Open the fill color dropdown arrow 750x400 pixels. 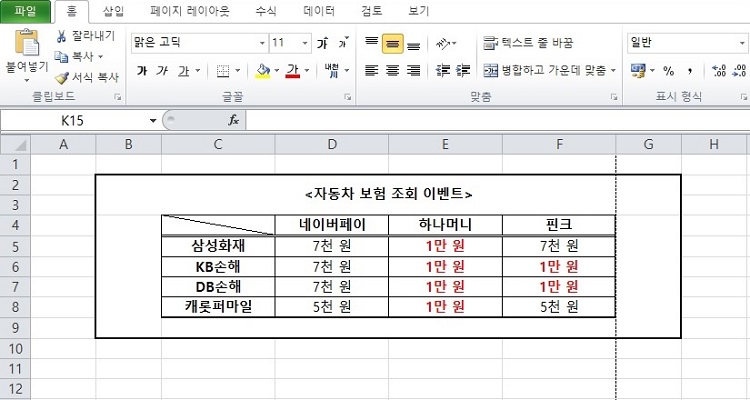click(x=276, y=71)
